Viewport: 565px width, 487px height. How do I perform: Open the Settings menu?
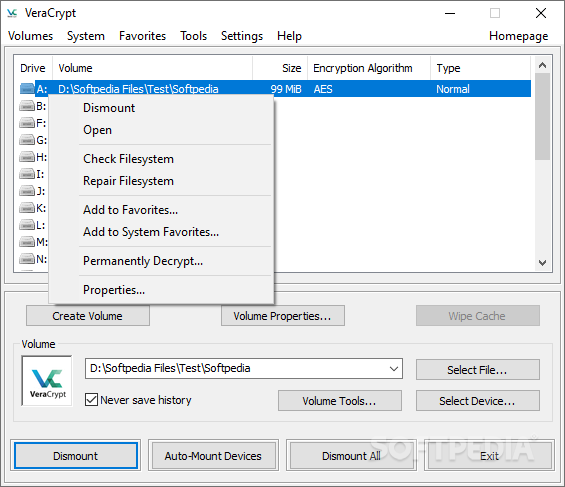tap(242, 36)
